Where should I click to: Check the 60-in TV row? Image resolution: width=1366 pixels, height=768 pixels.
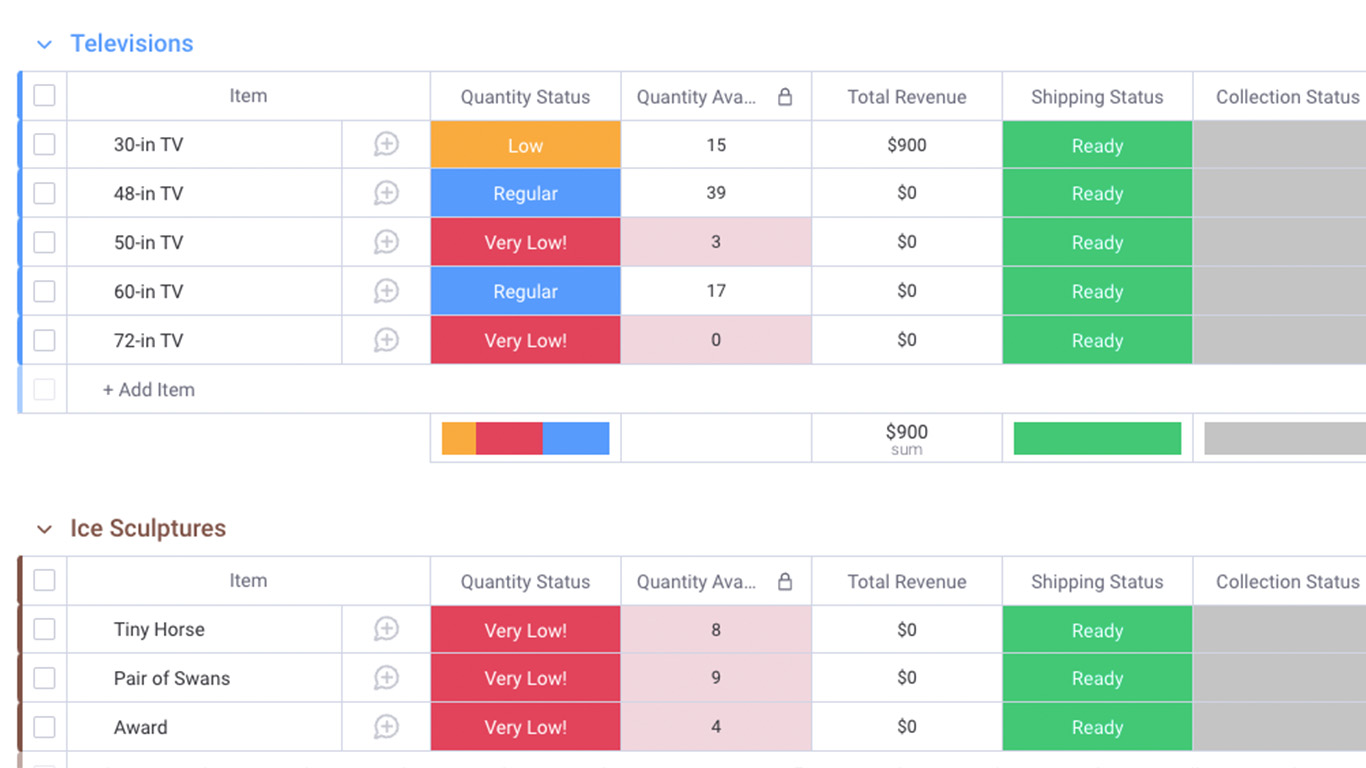[x=44, y=291]
